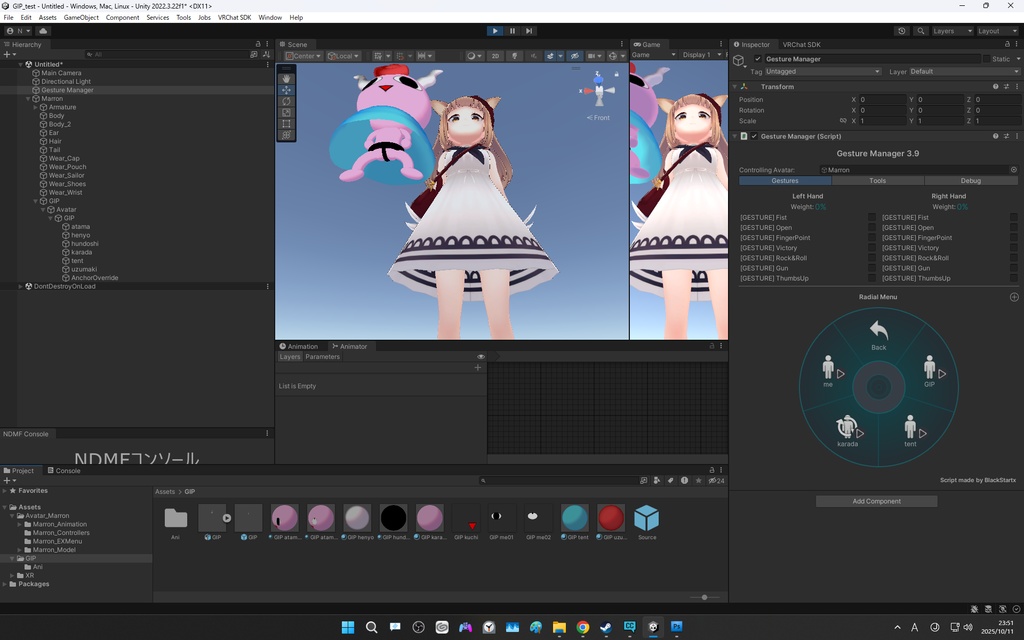Switch to the Animator tab
The width and height of the screenshot is (1024, 640).
point(351,346)
